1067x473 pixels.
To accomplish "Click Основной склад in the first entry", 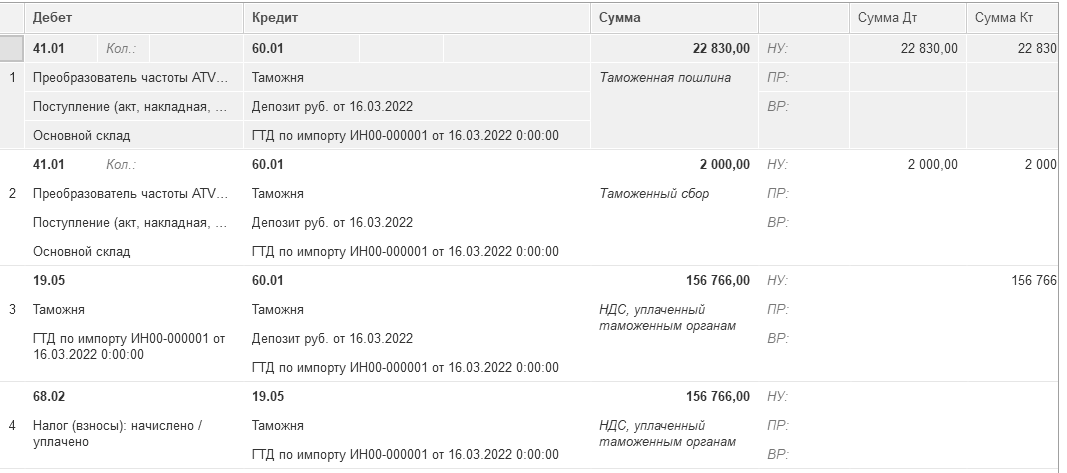I will pos(81,136).
